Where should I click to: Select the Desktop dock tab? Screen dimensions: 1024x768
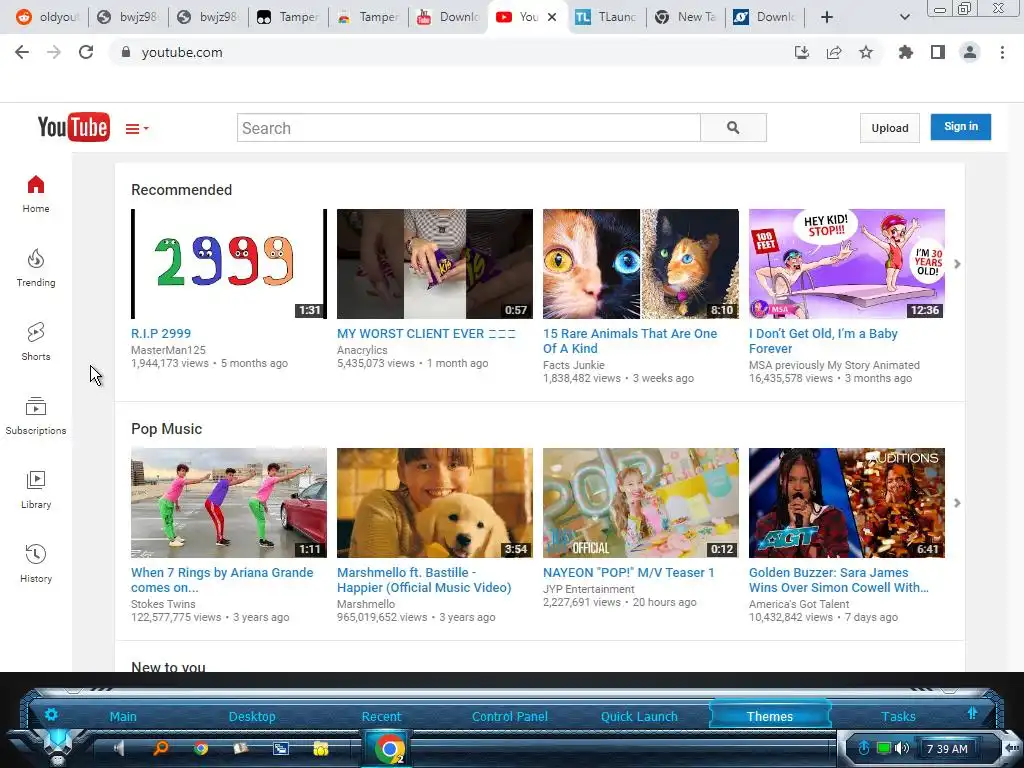252,716
